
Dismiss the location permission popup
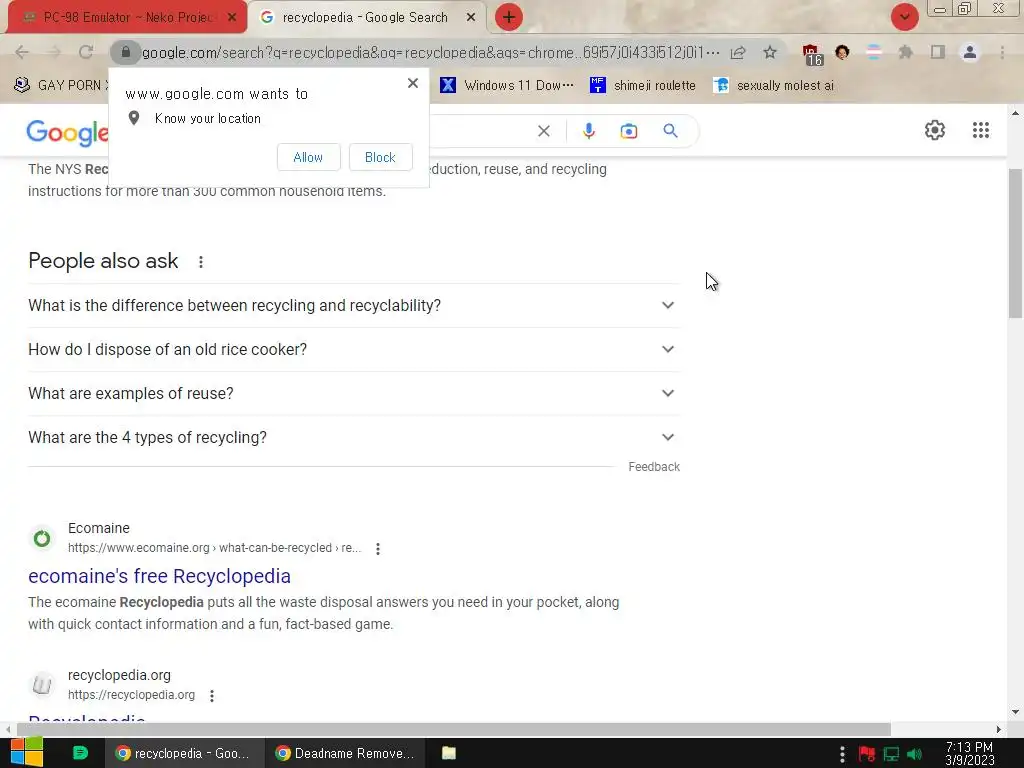tap(413, 83)
